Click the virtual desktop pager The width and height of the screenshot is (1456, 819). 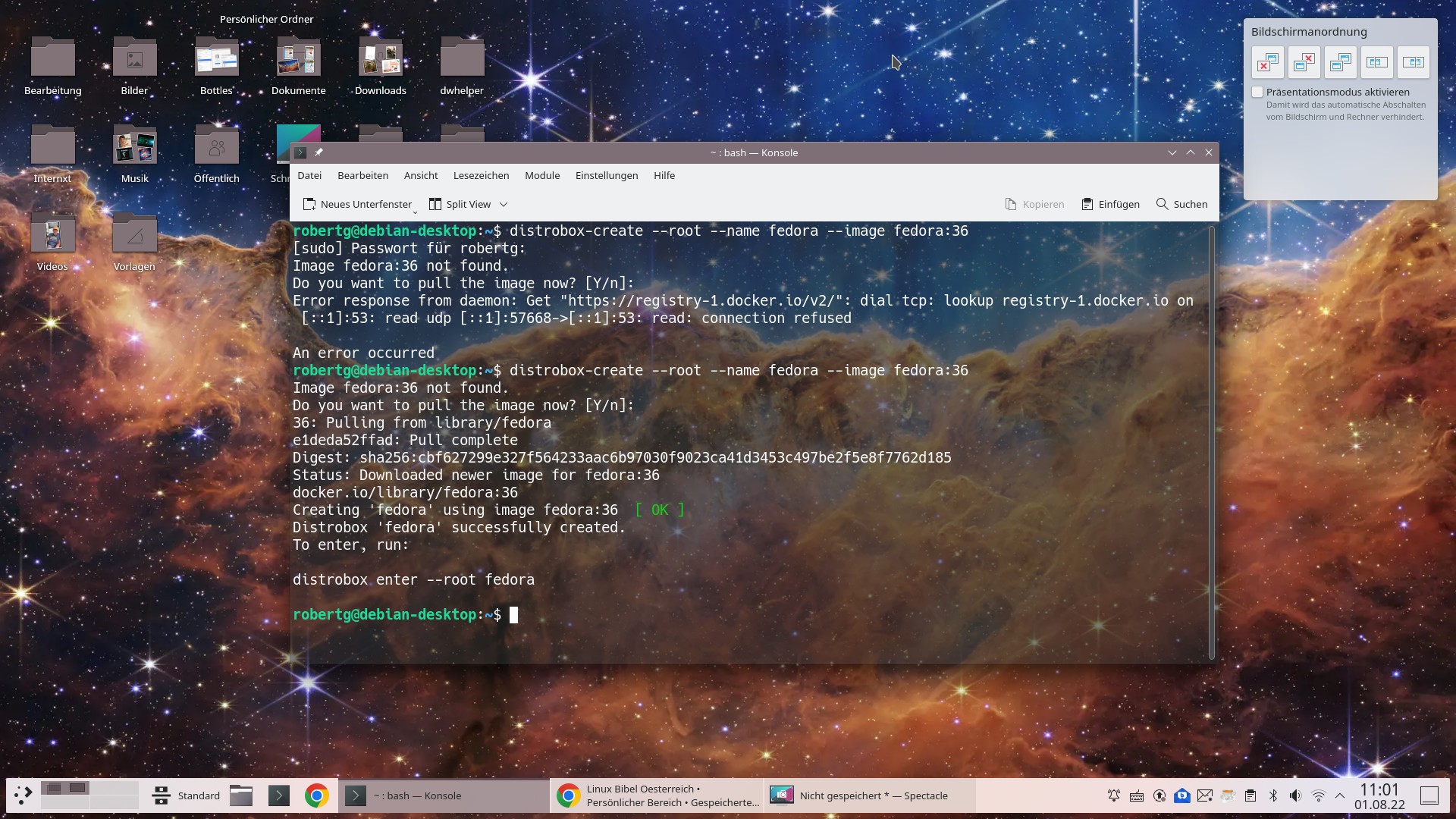89,795
